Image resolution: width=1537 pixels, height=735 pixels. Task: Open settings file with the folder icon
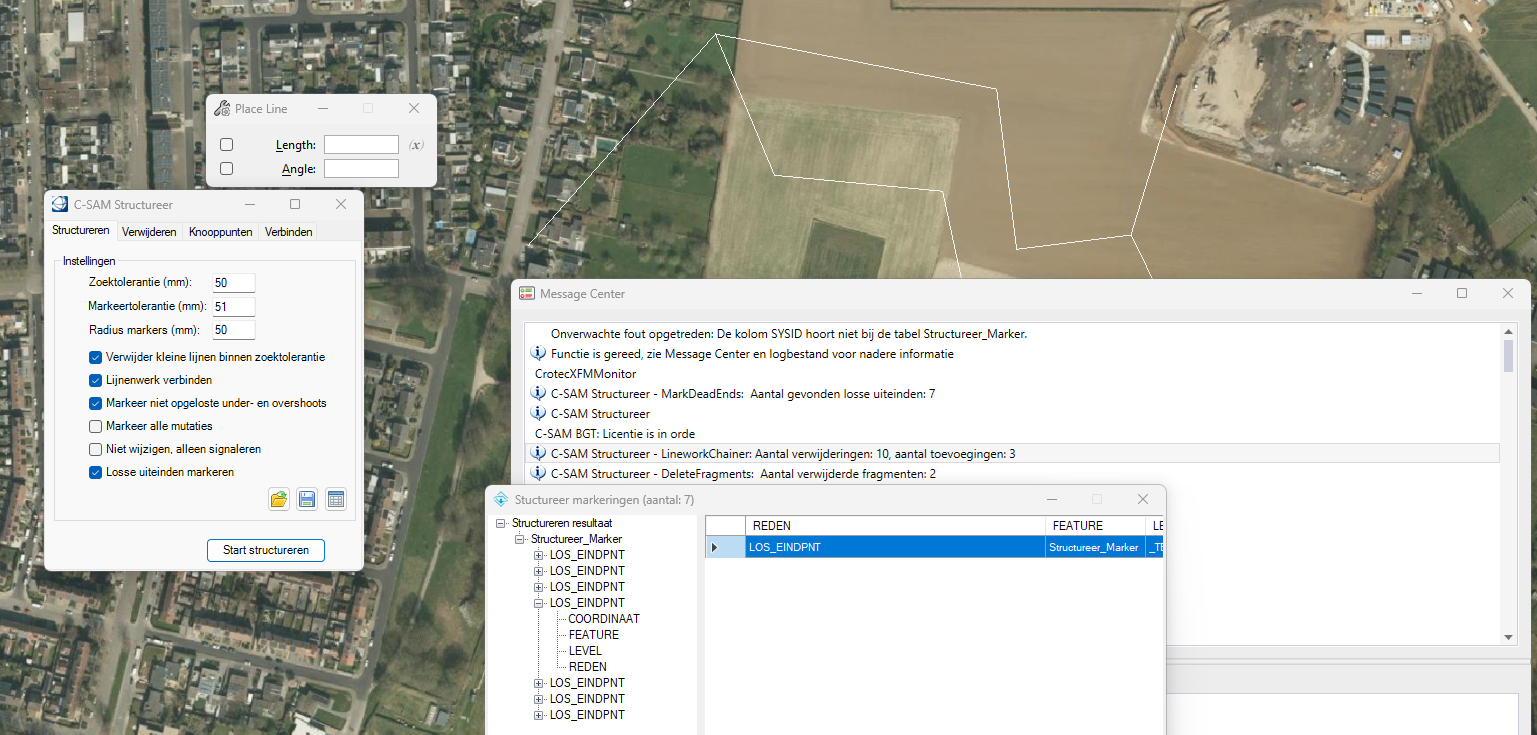pyautogui.click(x=279, y=499)
